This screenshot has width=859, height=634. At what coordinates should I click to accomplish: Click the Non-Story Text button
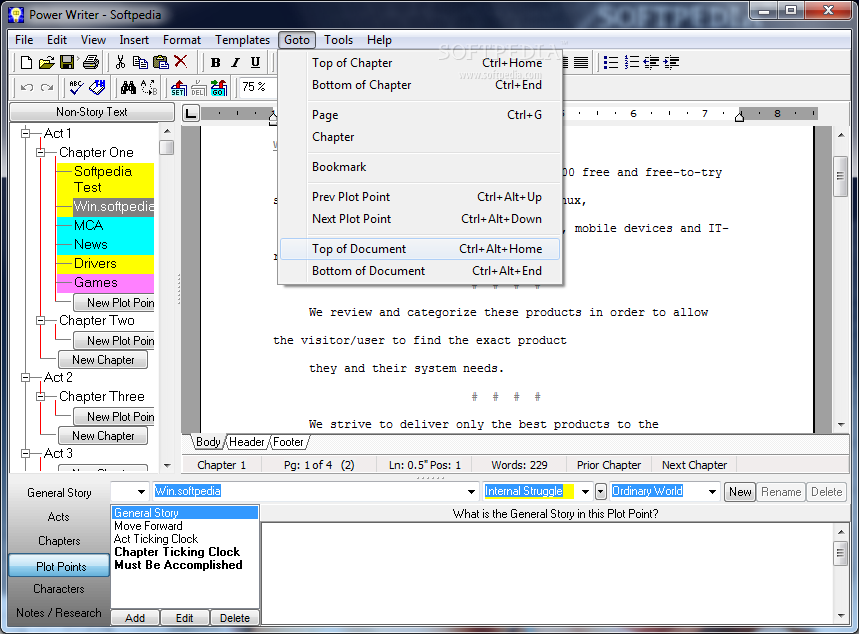92,112
